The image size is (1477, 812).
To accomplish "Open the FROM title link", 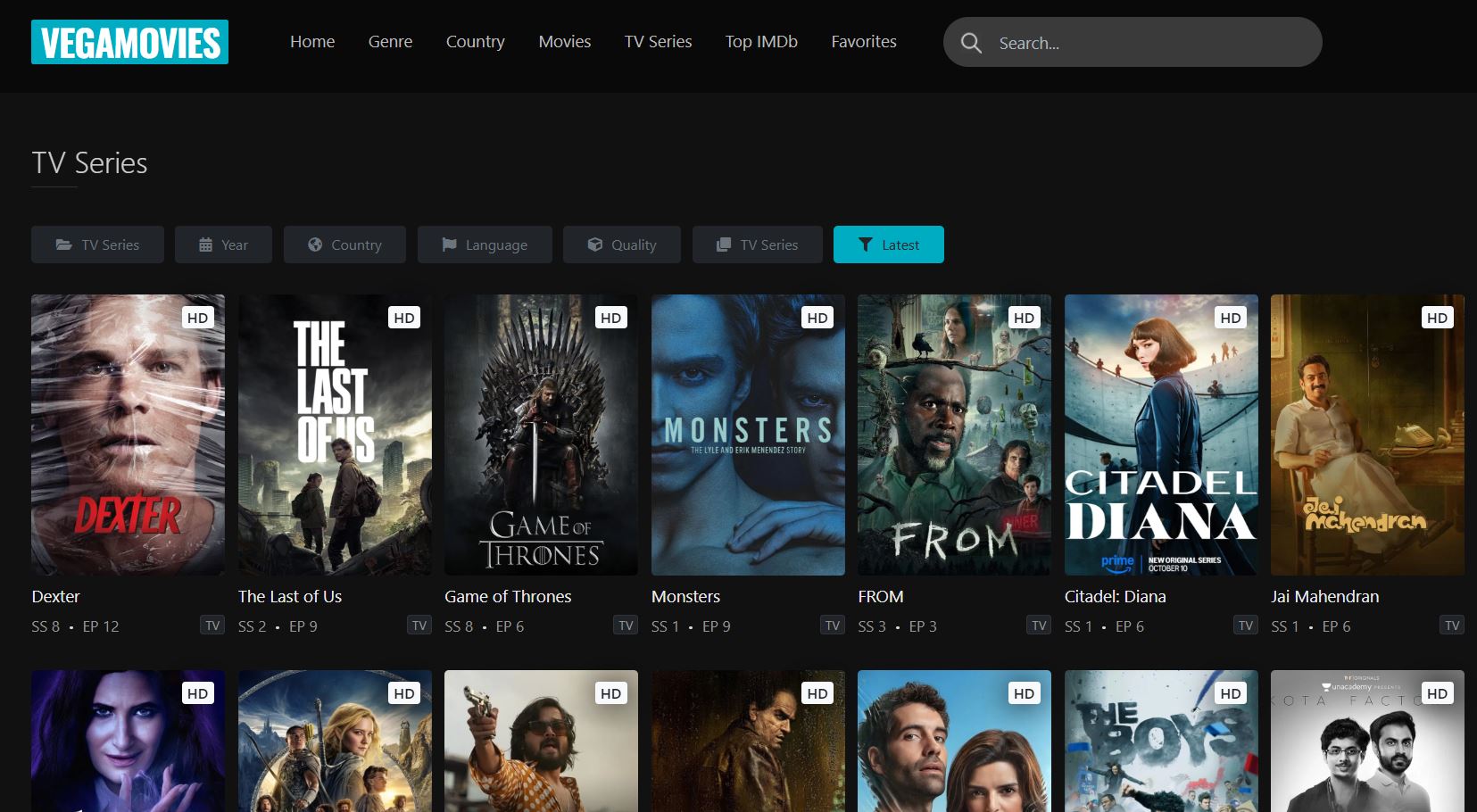I will [881, 596].
